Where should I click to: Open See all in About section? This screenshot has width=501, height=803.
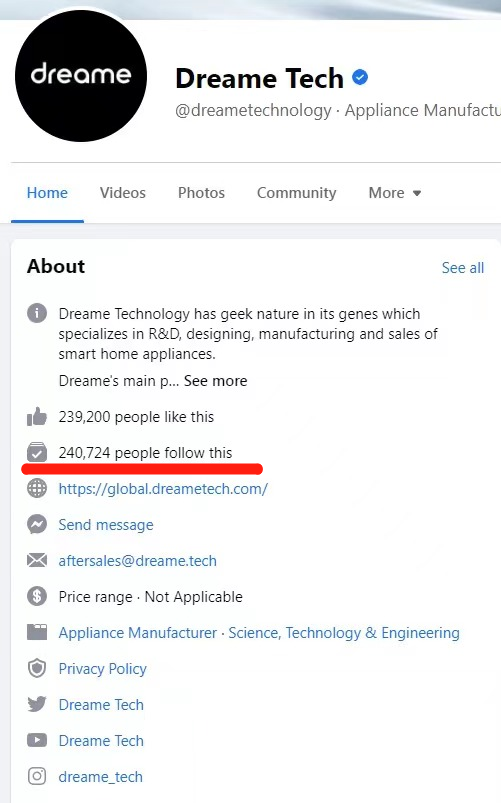pyautogui.click(x=463, y=268)
